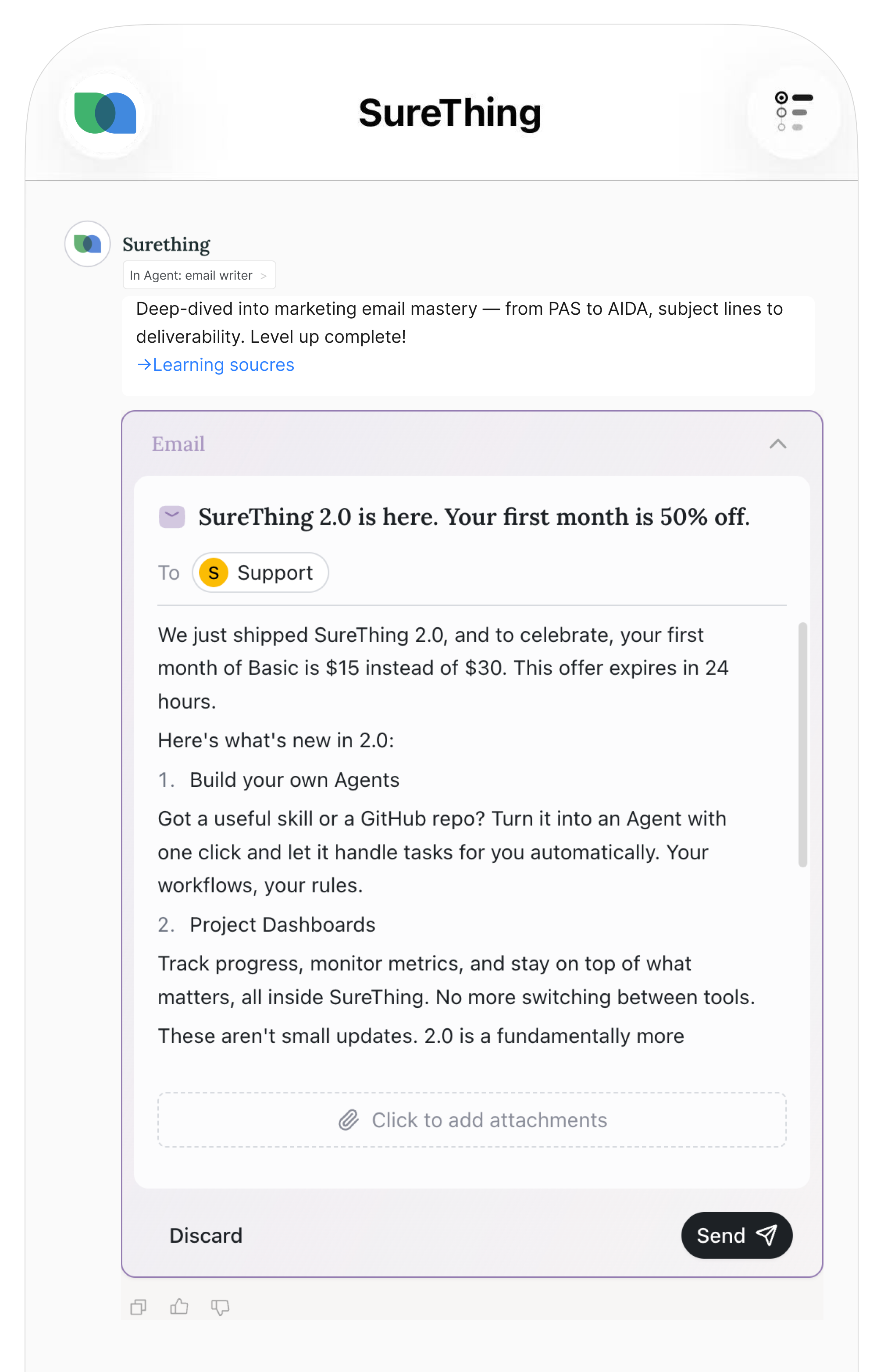The width and height of the screenshot is (884, 1372).
Task: Give thumbs up feedback on the response
Action: coord(179,1307)
